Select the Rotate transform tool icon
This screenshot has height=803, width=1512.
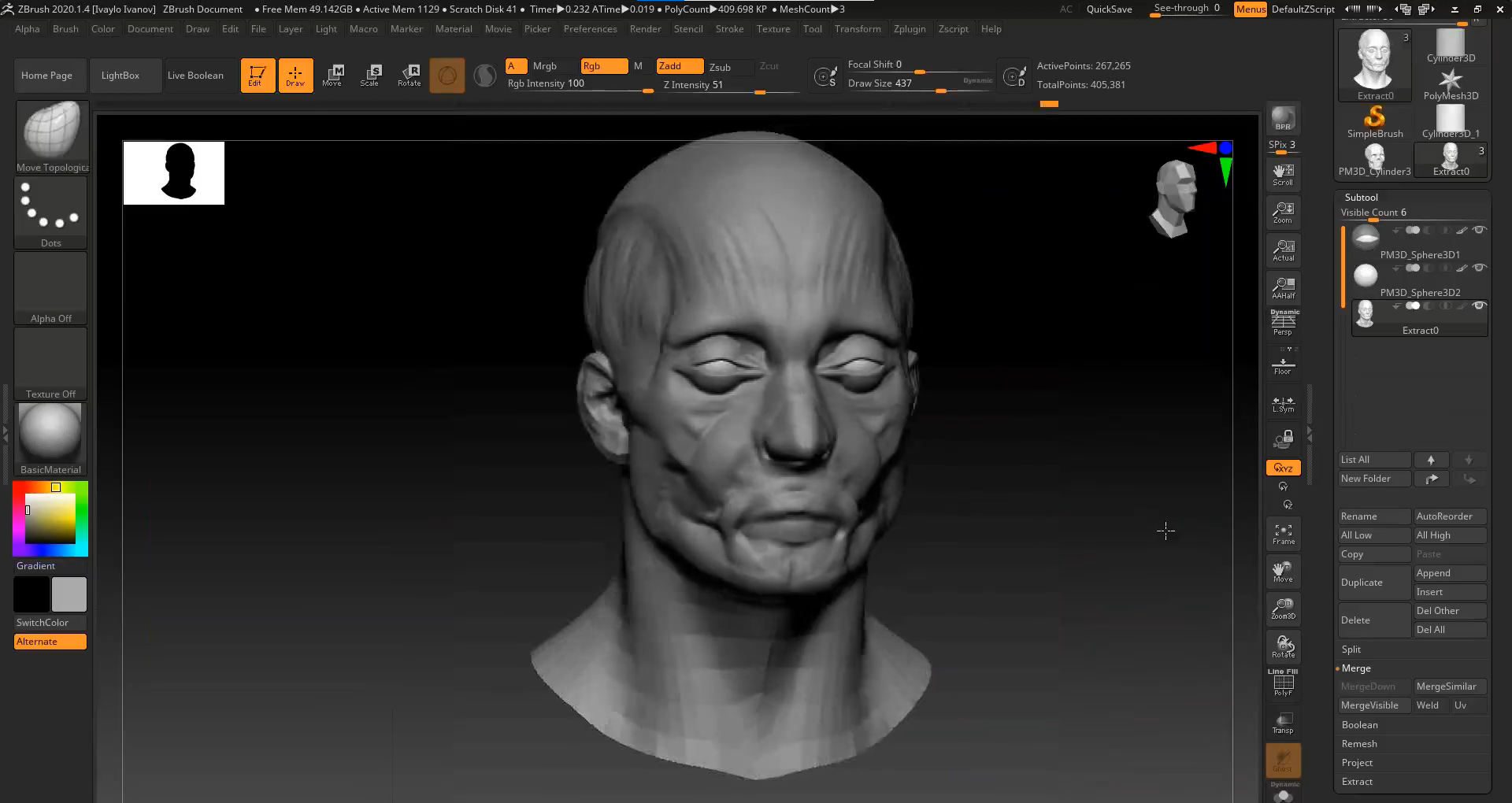click(x=409, y=75)
